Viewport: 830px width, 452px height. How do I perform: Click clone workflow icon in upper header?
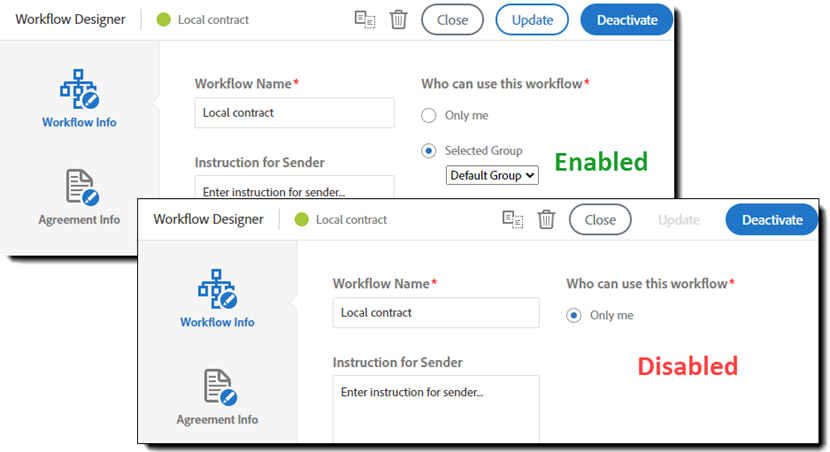point(365,19)
